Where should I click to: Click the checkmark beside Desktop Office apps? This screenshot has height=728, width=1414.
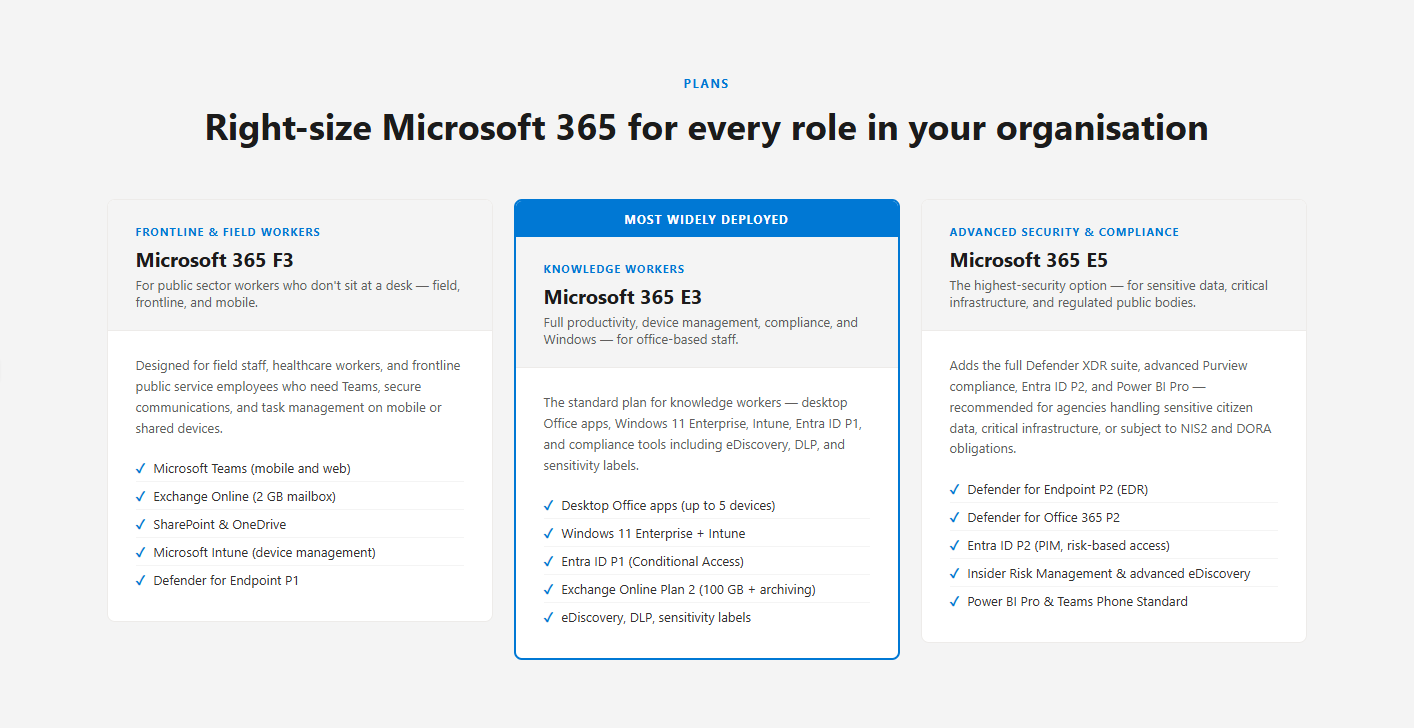549,505
